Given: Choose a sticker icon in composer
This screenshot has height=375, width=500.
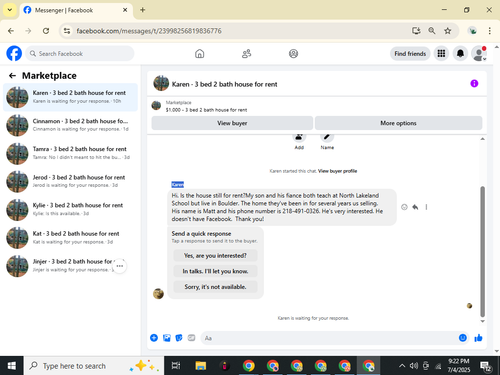Looking at the screenshot, I should tap(179, 338).
